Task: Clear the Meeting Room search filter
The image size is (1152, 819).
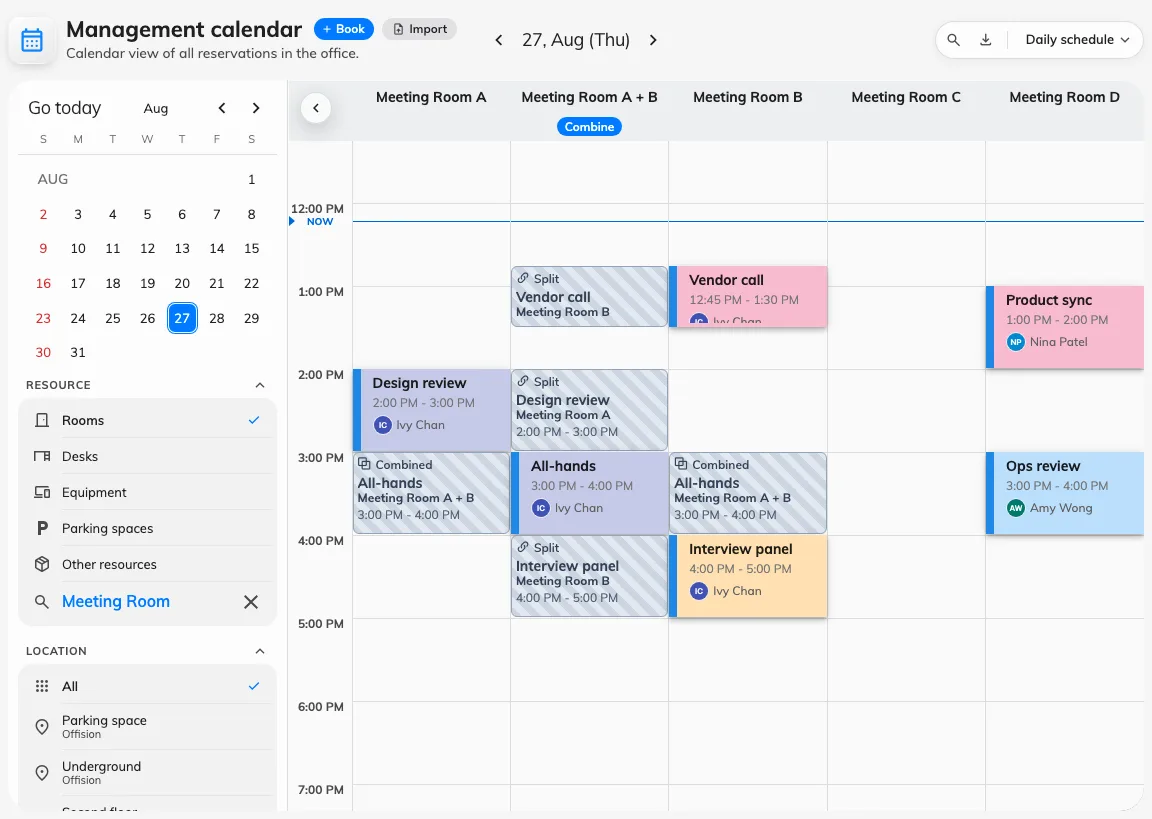Action: [251, 602]
